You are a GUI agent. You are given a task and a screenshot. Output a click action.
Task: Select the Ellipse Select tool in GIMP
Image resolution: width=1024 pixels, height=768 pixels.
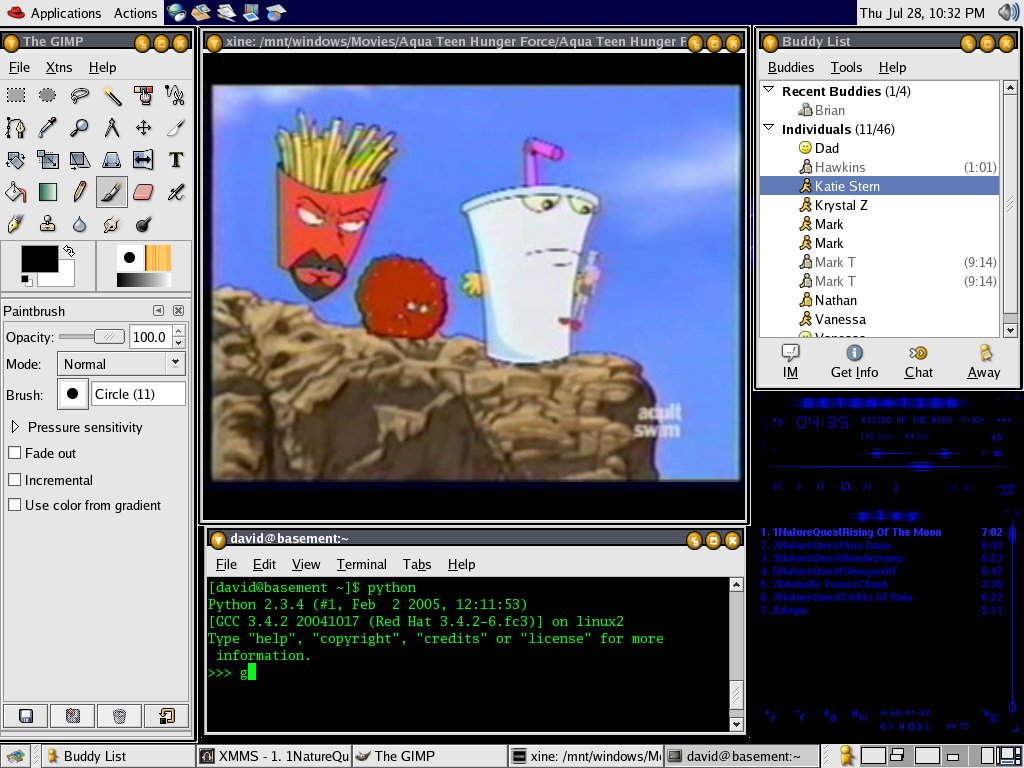coord(48,95)
